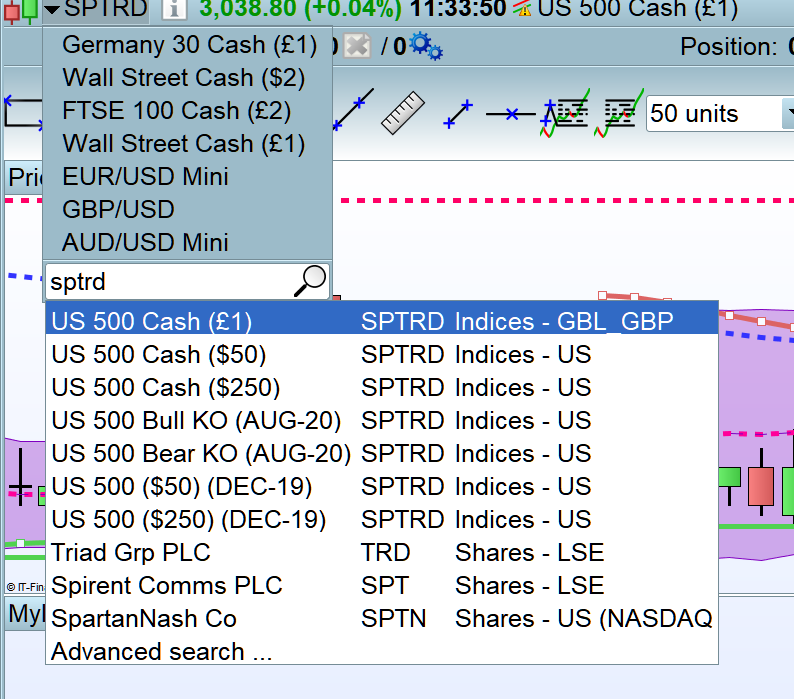
Task: Select the long trend line drawing tool
Action: 353,109
